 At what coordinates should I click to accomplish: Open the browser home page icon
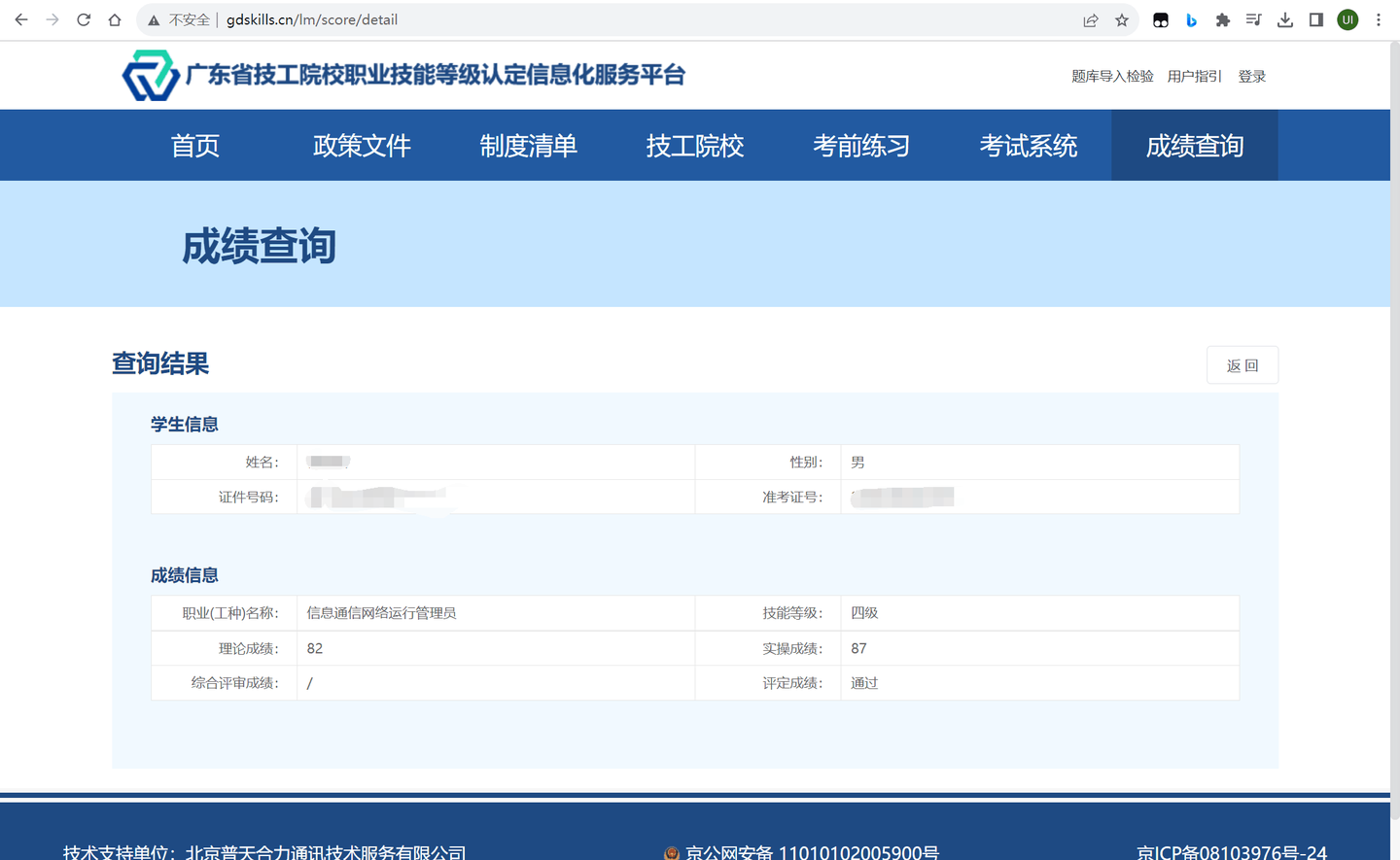pos(115,19)
